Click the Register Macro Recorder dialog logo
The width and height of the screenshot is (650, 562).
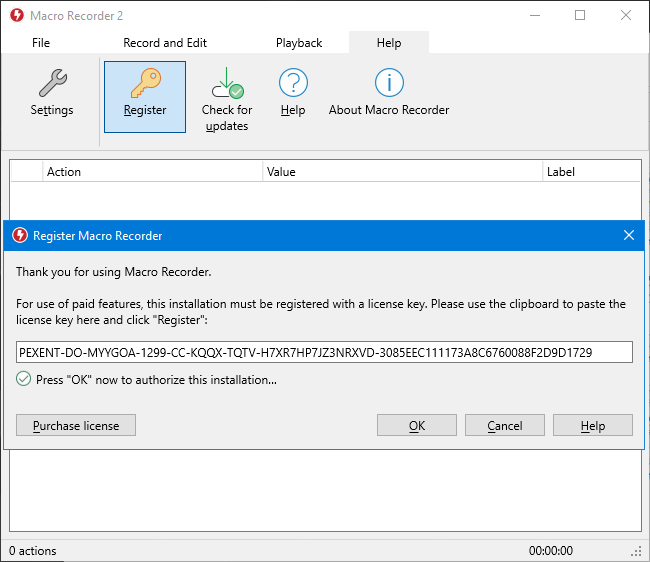pyautogui.click(x=19, y=235)
